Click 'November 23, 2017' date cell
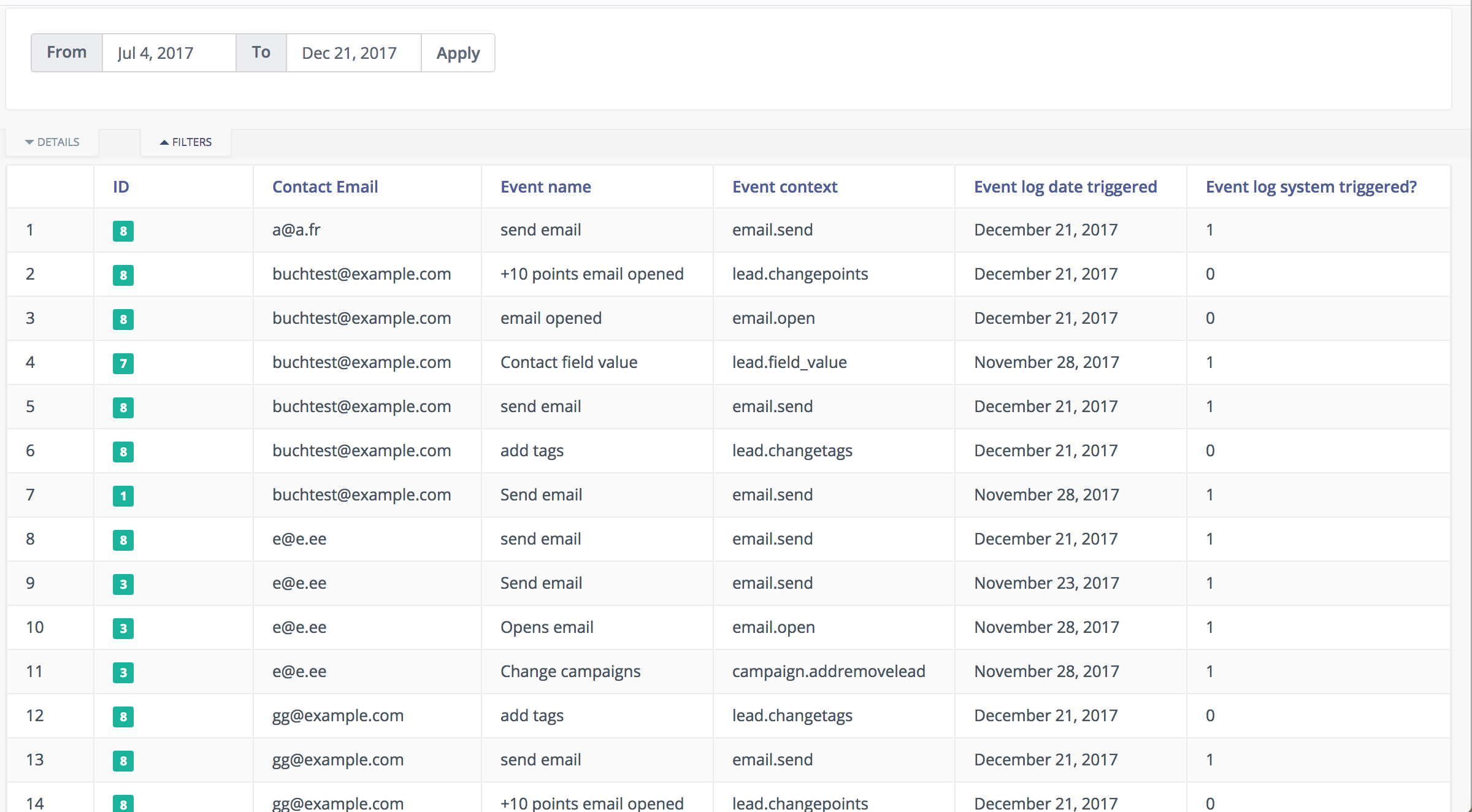Image resolution: width=1472 pixels, height=812 pixels. point(1046,583)
